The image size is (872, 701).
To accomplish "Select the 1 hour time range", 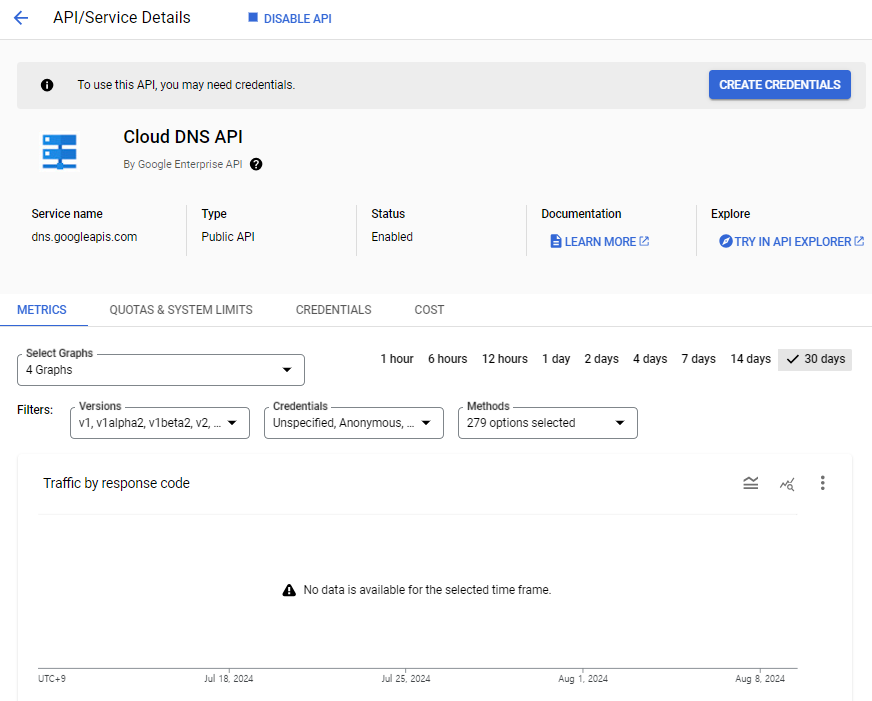I will [x=397, y=359].
